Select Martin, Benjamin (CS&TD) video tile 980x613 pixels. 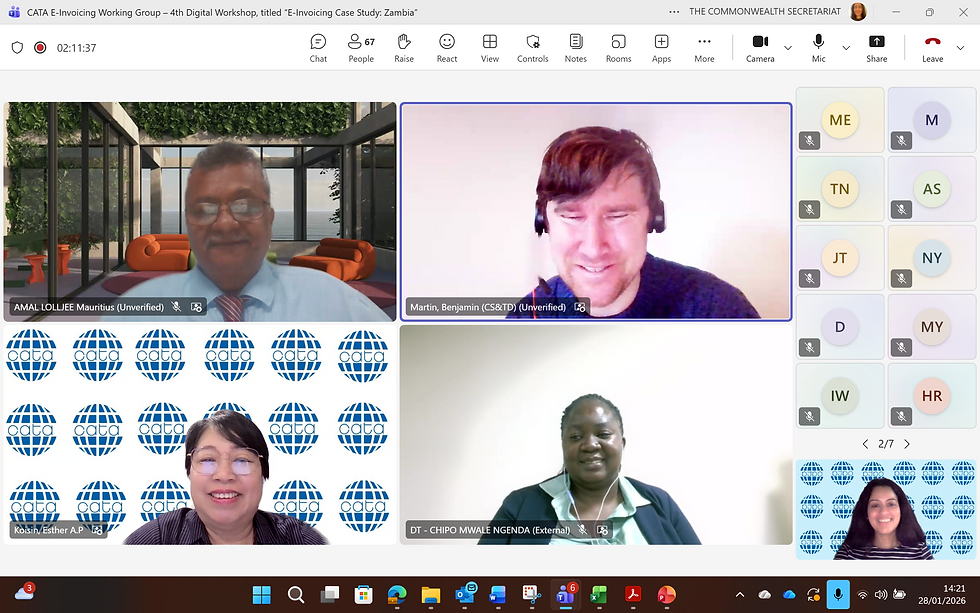coord(596,212)
